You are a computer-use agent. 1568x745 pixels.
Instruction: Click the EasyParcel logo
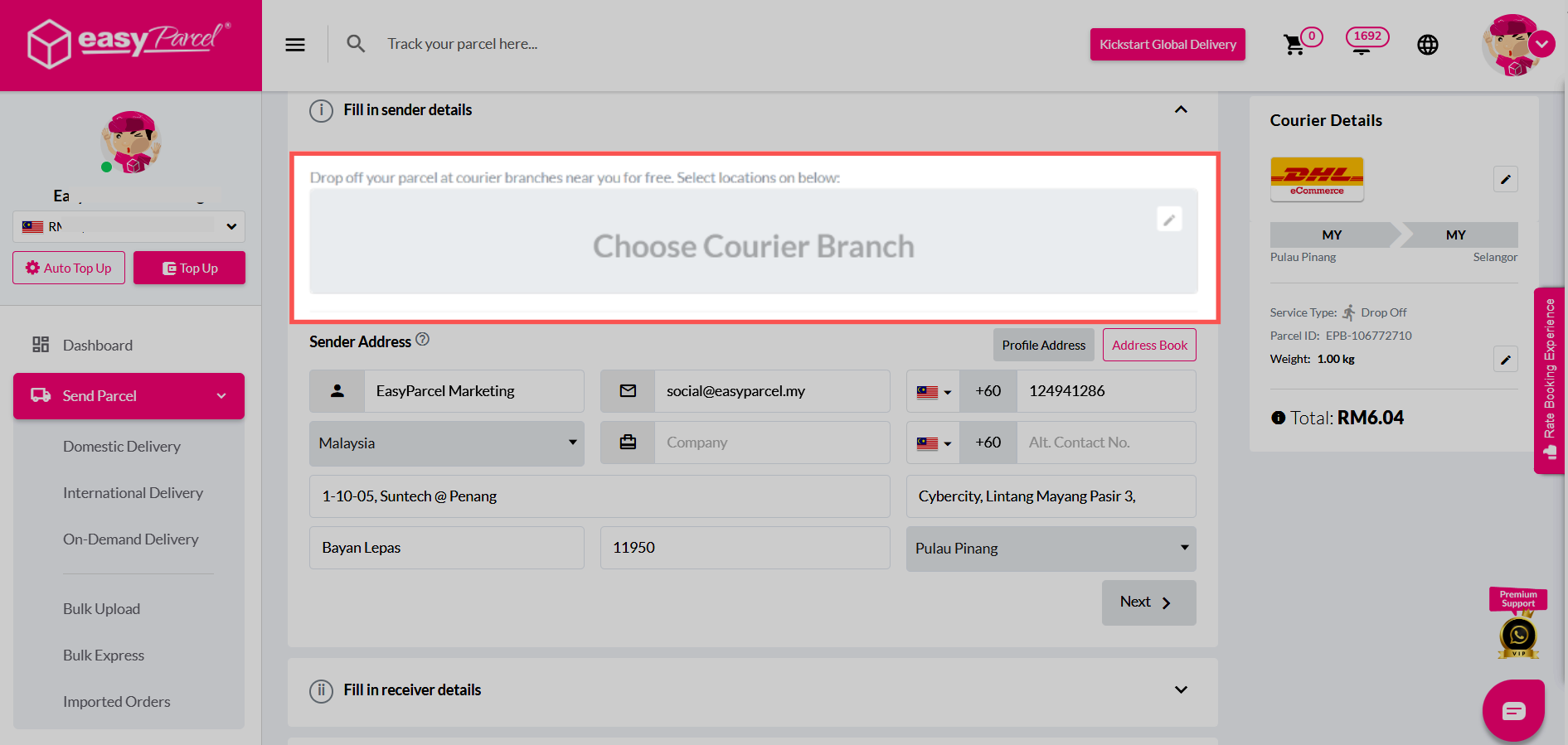129,43
